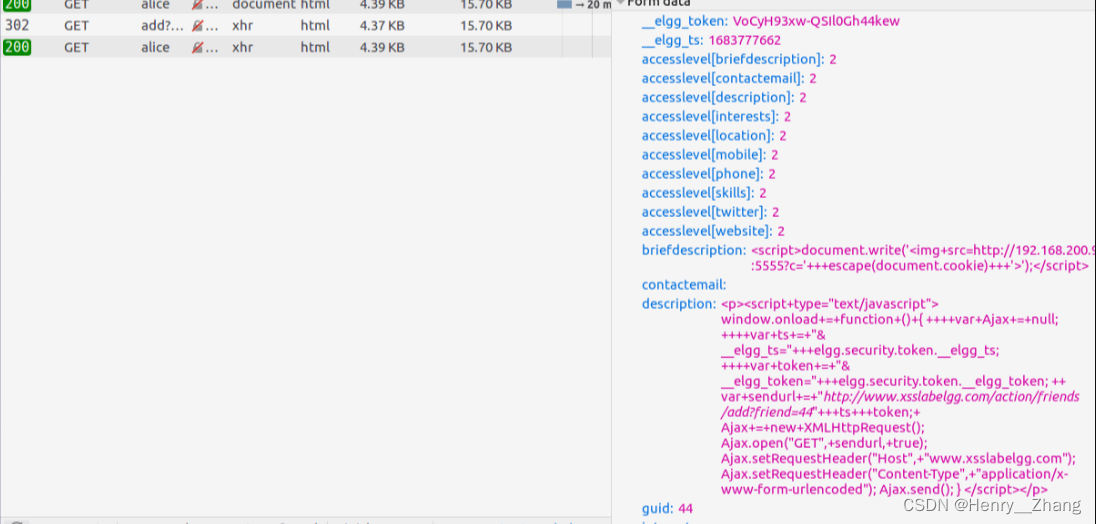Click the accesslevel[mobile] parameter
The height and width of the screenshot is (524, 1096).
pos(705,154)
